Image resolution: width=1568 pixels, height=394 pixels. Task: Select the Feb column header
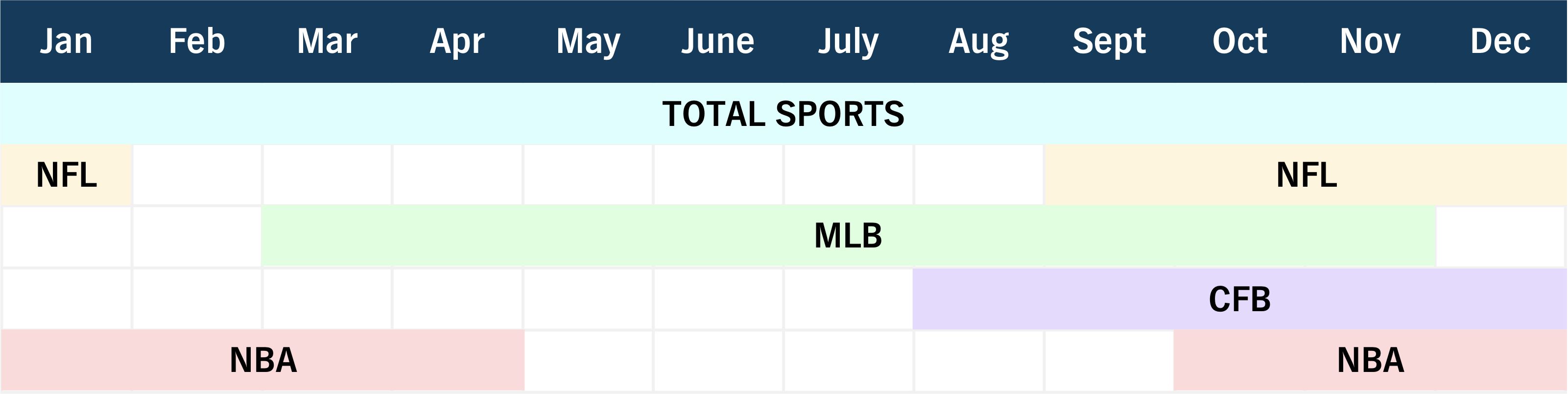click(x=196, y=42)
